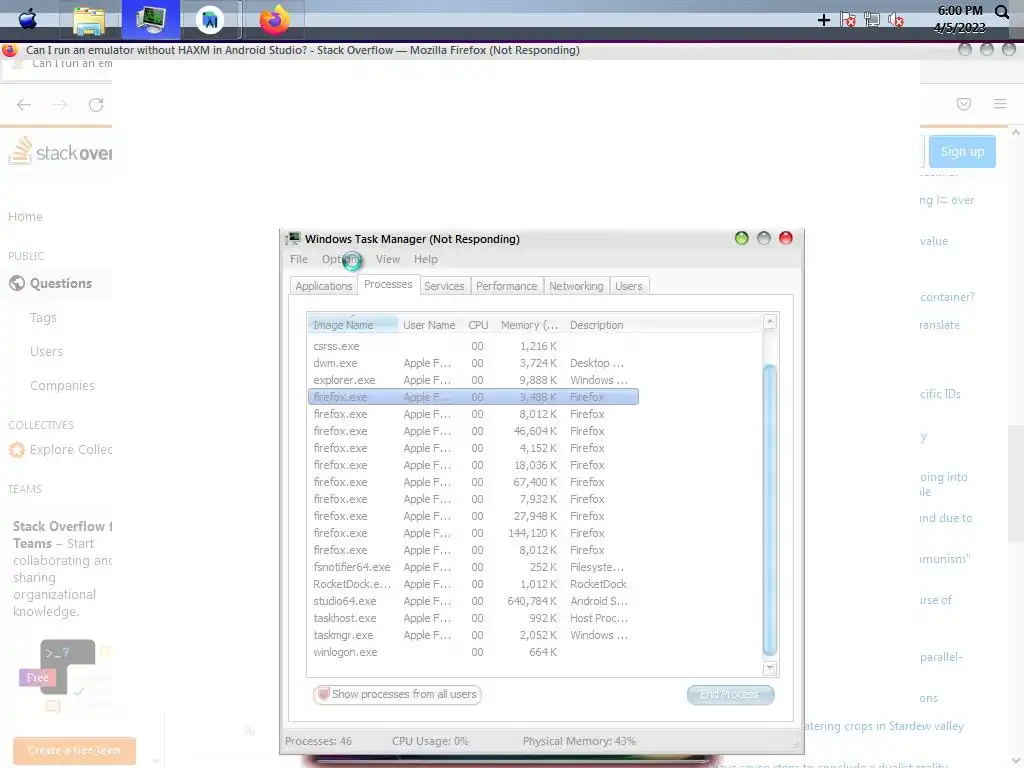1024x768 pixels.
Task: Select studio64.exe process row
Action: tap(473, 601)
